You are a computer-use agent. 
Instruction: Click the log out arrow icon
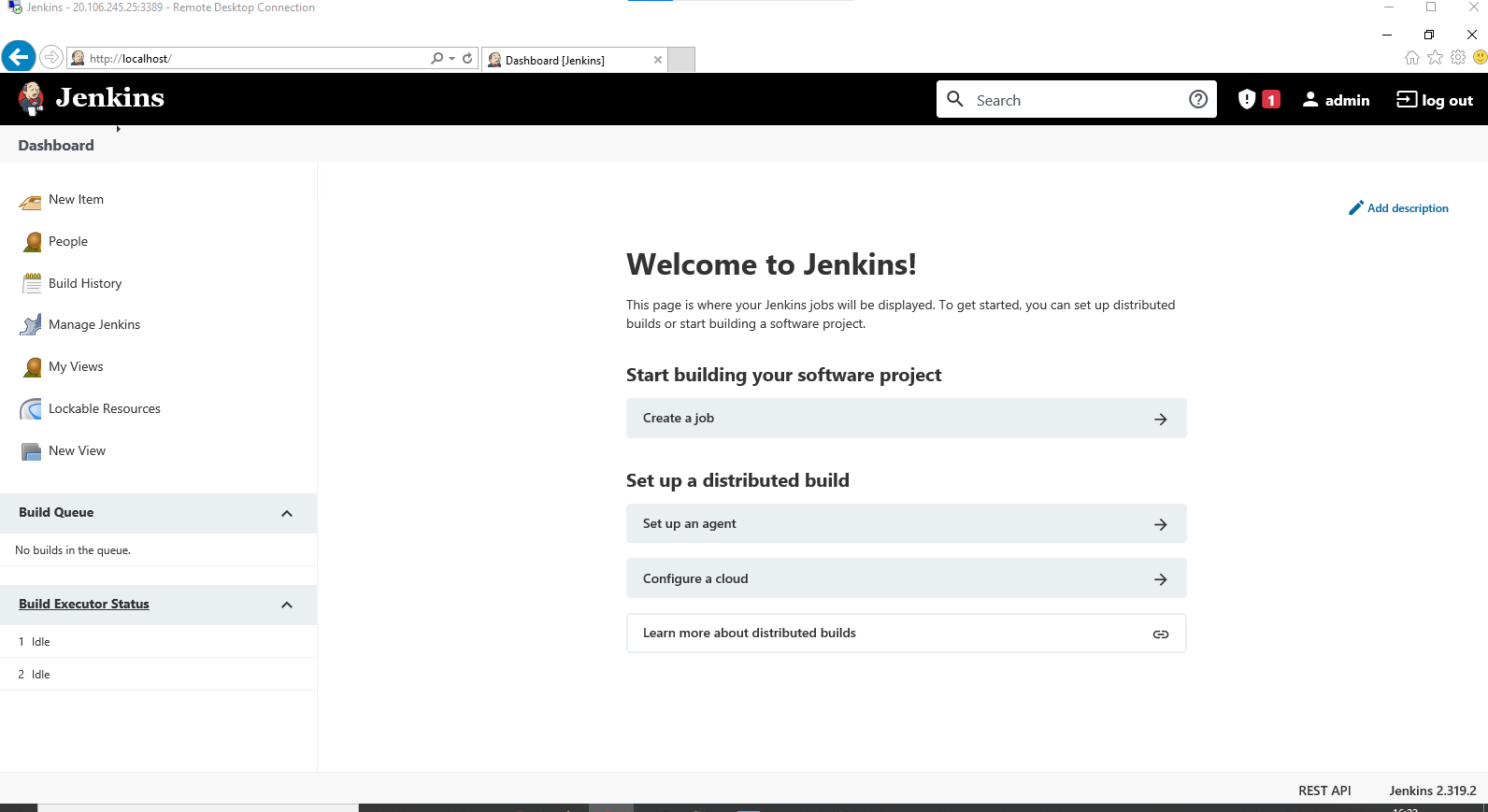[x=1407, y=99]
